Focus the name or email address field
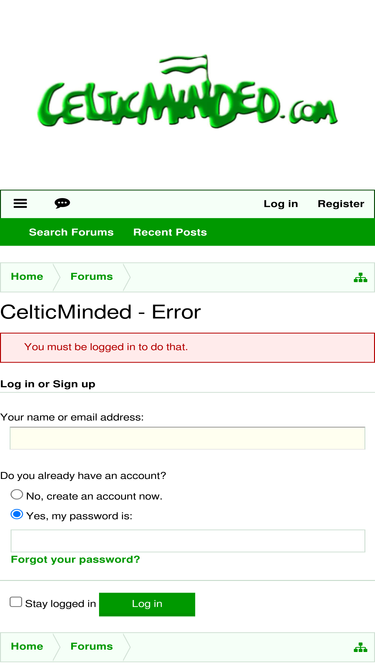 (188, 438)
